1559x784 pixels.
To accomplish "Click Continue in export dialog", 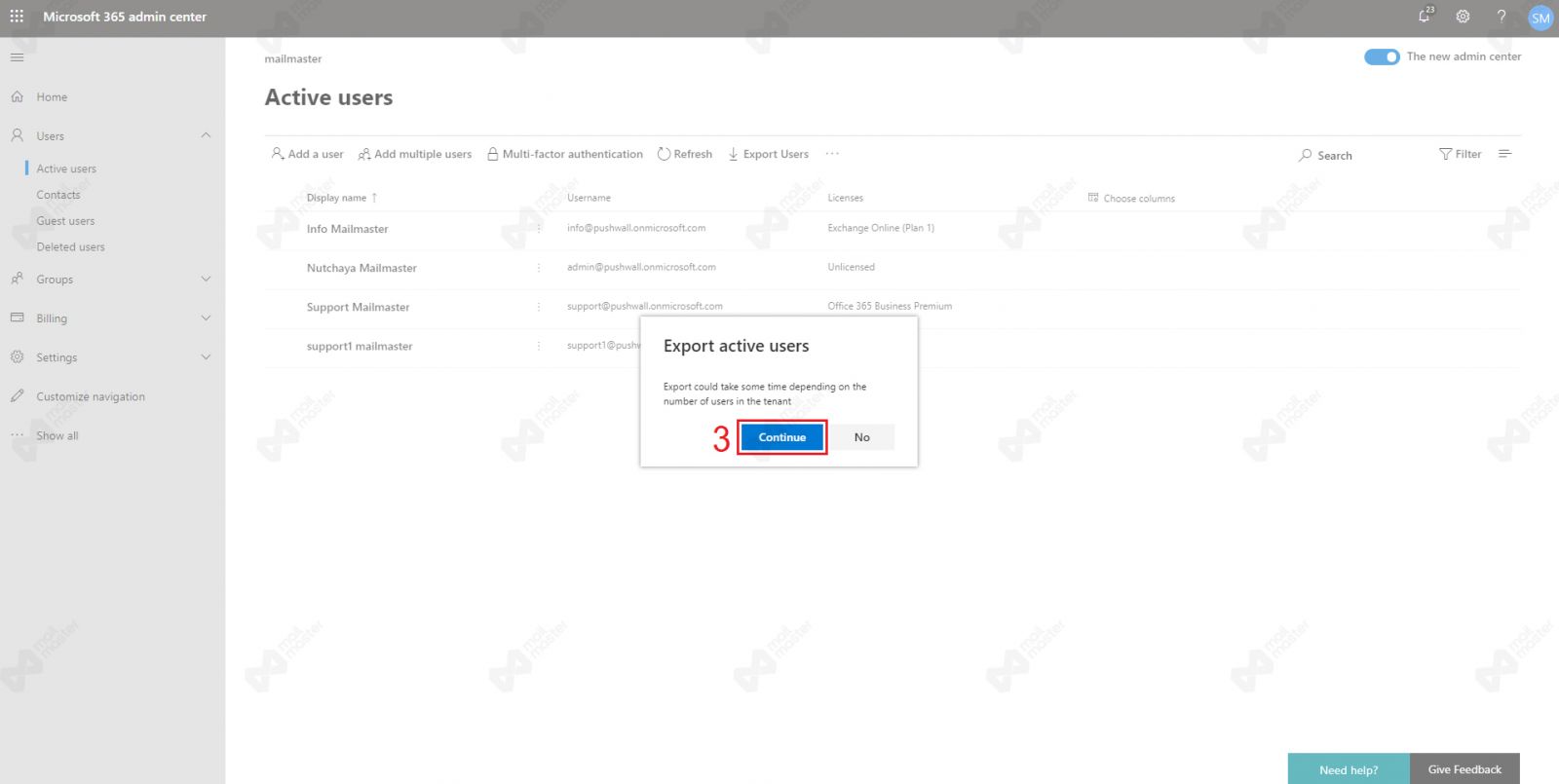I will click(x=782, y=437).
